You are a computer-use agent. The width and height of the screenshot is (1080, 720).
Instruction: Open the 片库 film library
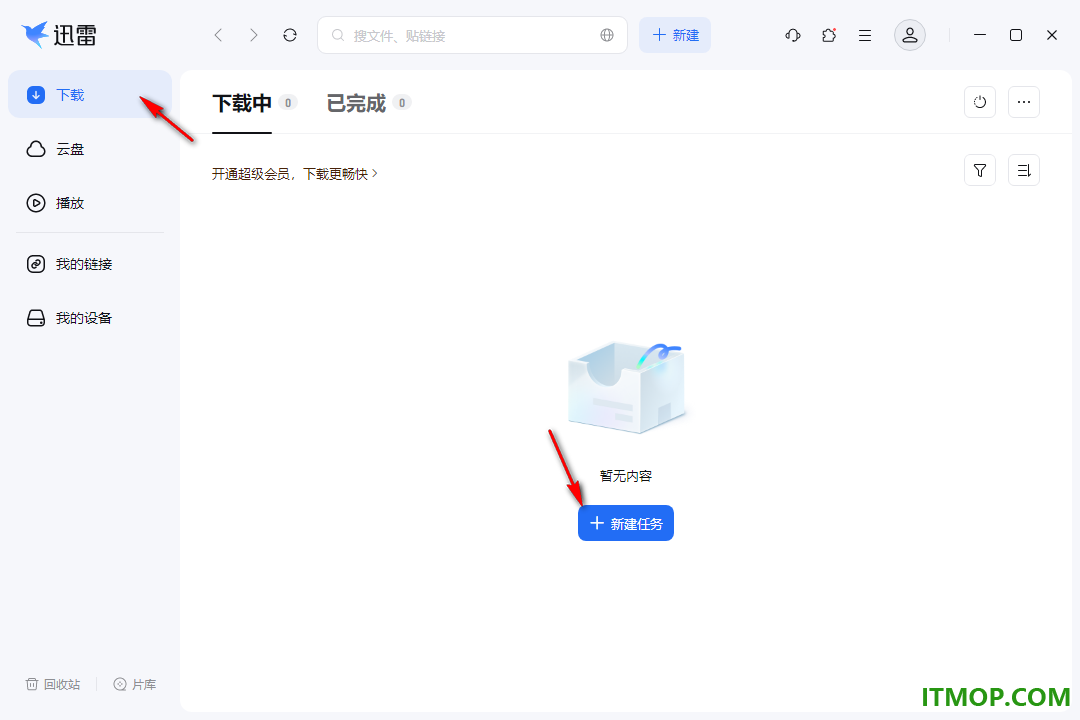(135, 684)
